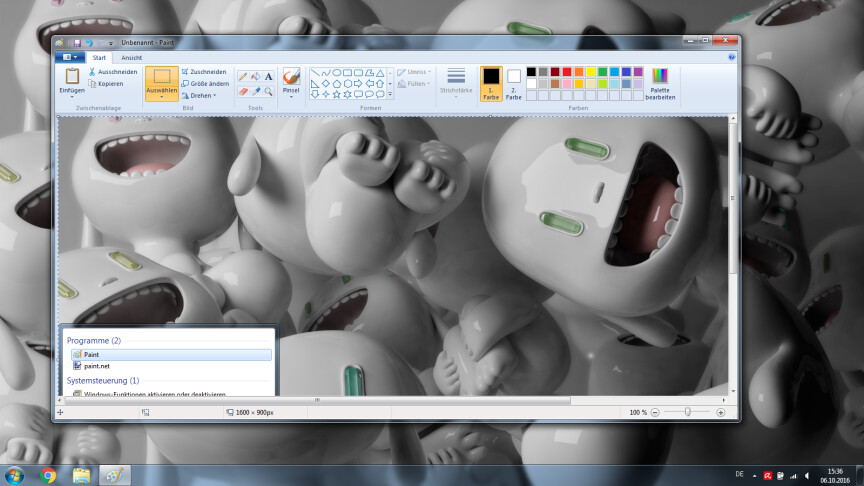Select the Magnifier tool

click(x=268, y=91)
